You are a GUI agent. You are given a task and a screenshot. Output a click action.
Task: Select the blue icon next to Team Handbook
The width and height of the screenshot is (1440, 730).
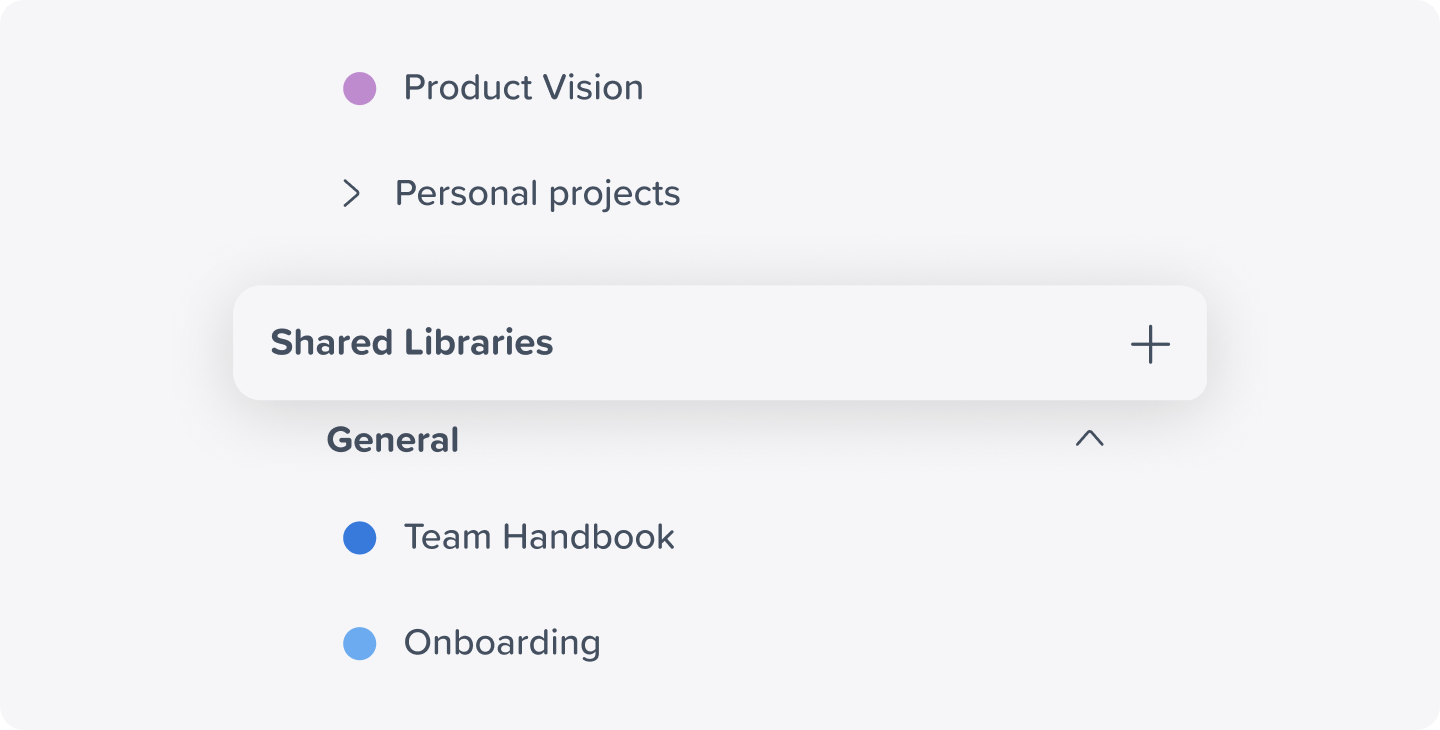360,537
